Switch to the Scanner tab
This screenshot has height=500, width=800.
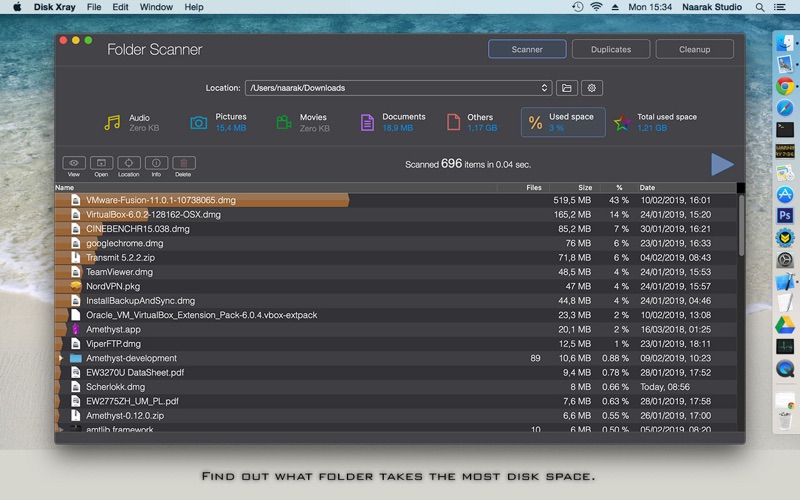[x=527, y=49]
